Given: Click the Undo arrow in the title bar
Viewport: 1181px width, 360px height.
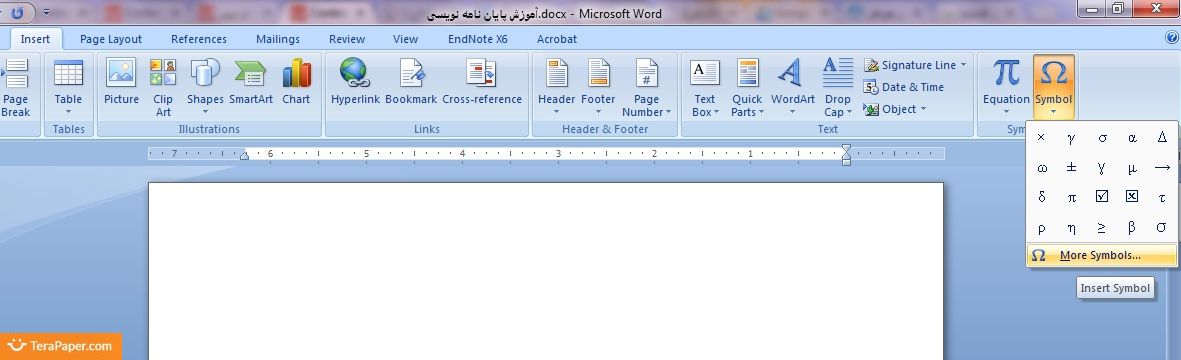Looking at the screenshot, I should [18, 13].
